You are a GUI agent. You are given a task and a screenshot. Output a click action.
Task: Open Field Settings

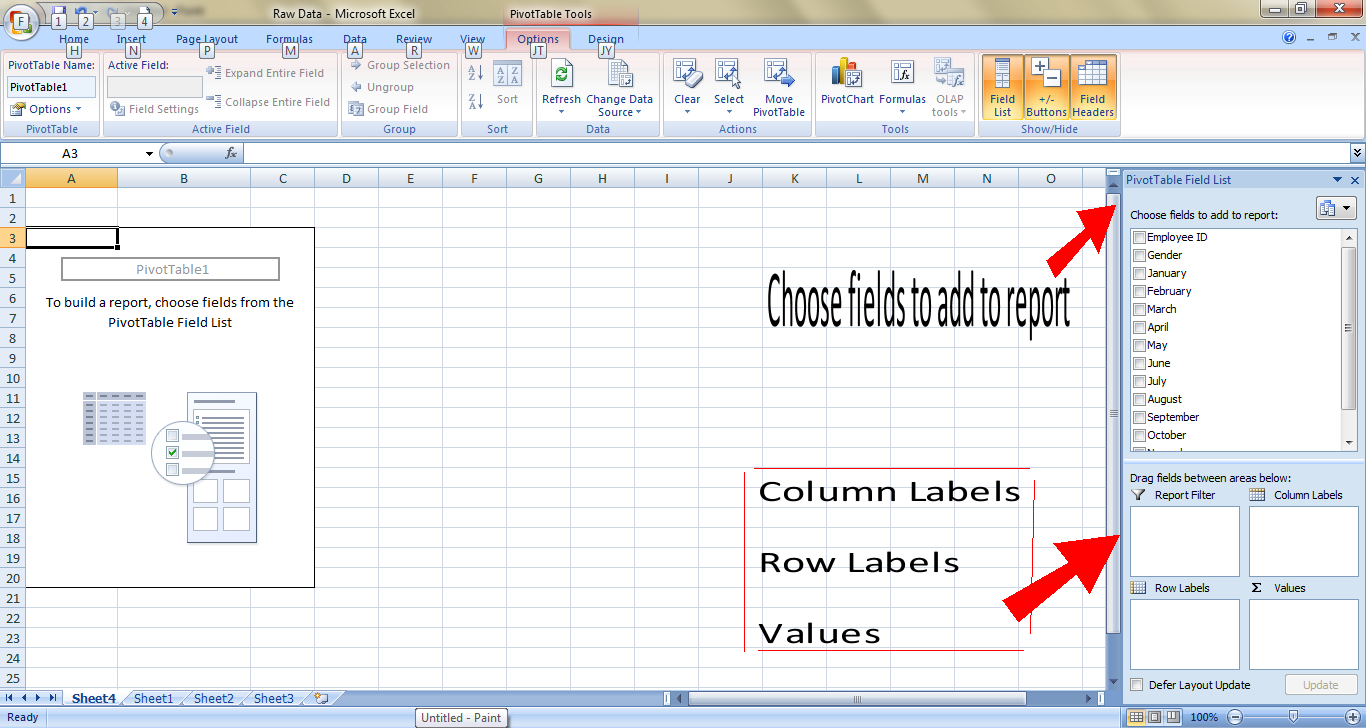click(154, 109)
